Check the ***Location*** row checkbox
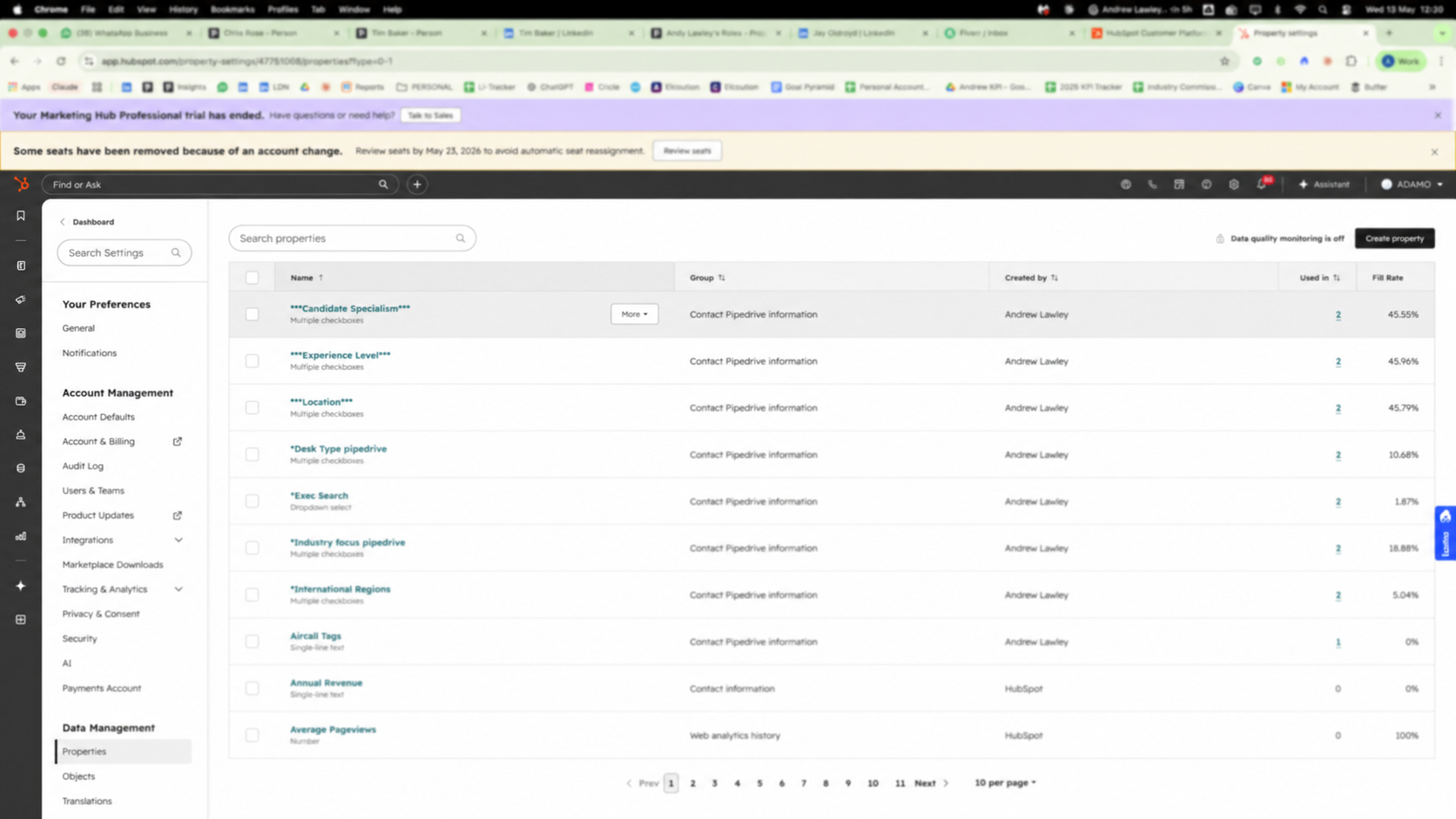Image resolution: width=1456 pixels, height=819 pixels. pyautogui.click(x=252, y=407)
